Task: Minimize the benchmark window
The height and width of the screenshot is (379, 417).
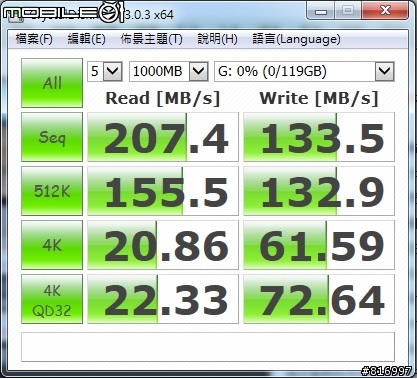Action: pos(320,11)
